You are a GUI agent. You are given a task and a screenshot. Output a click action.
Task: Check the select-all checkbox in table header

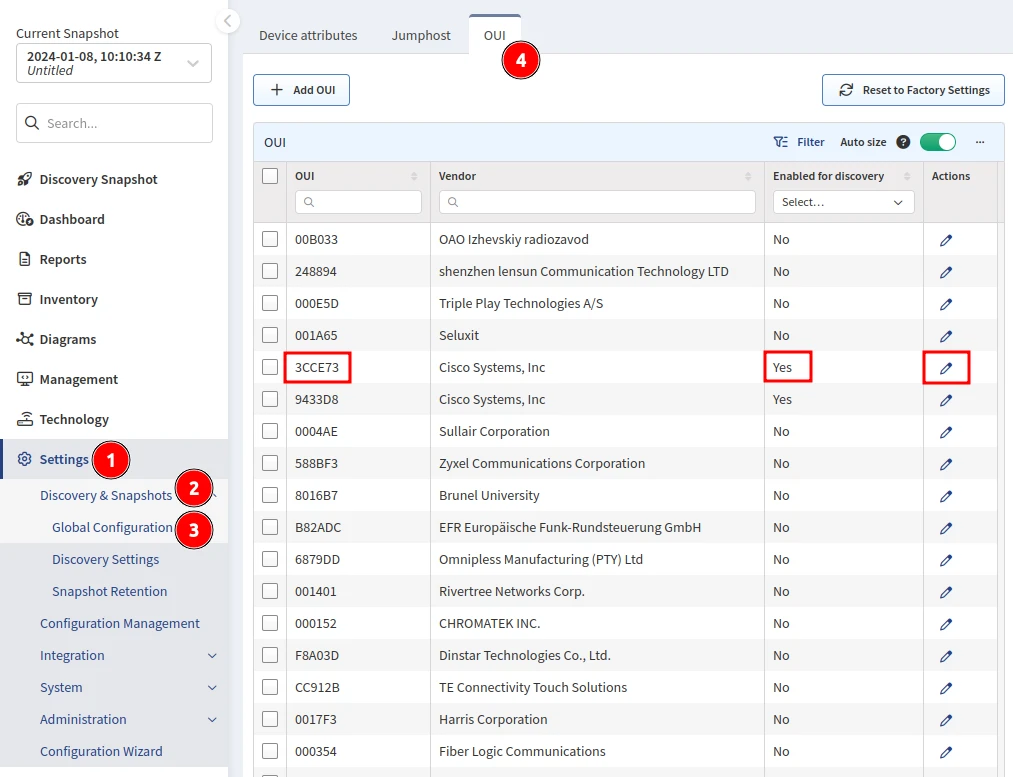point(270,176)
